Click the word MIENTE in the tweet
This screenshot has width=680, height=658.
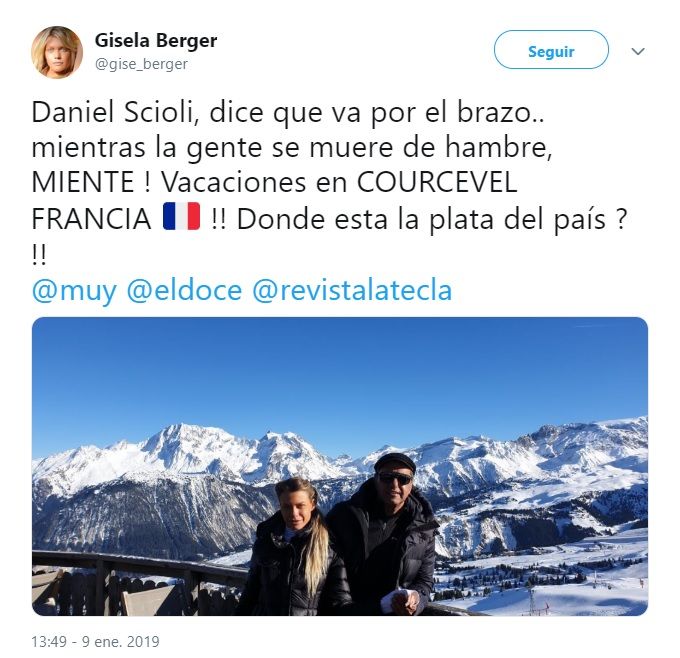coord(83,182)
